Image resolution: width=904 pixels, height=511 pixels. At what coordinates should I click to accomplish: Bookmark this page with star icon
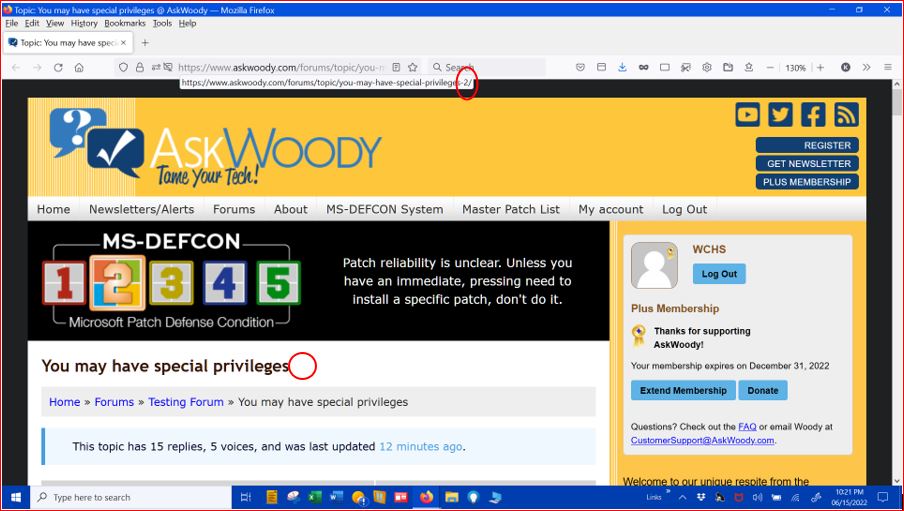pos(413,67)
